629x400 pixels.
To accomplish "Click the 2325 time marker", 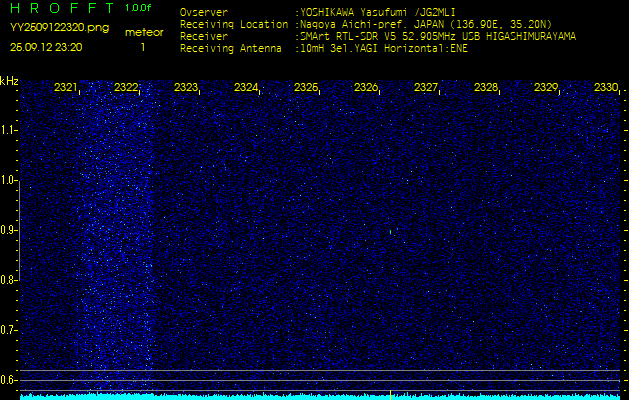I will coord(306,88).
